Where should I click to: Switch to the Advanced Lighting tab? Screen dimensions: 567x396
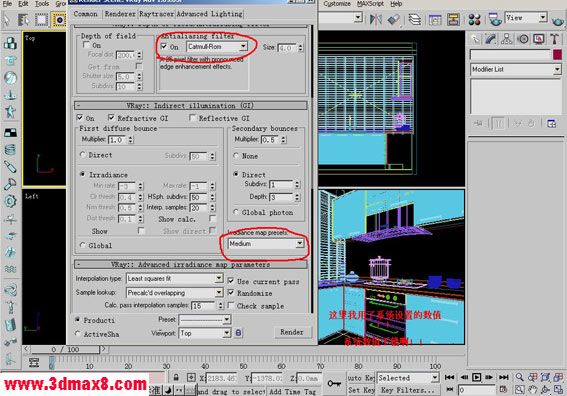pos(209,14)
